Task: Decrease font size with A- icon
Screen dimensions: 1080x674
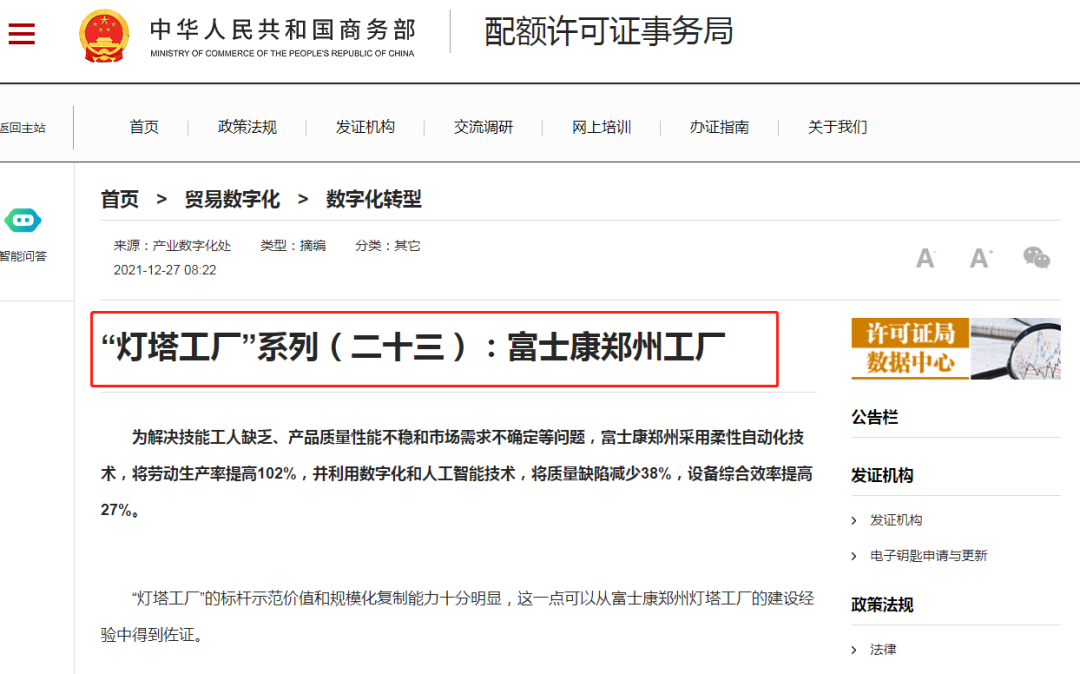Action: [x=925, y=258]
